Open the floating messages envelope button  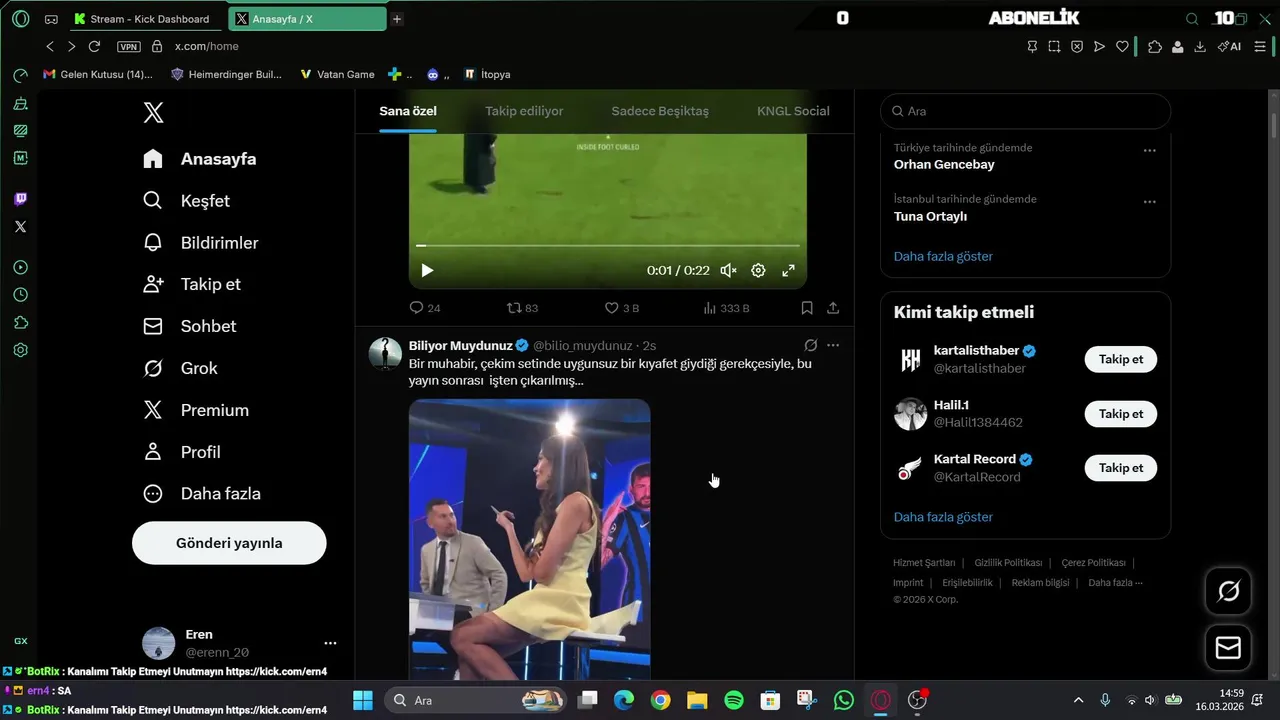1228,648
